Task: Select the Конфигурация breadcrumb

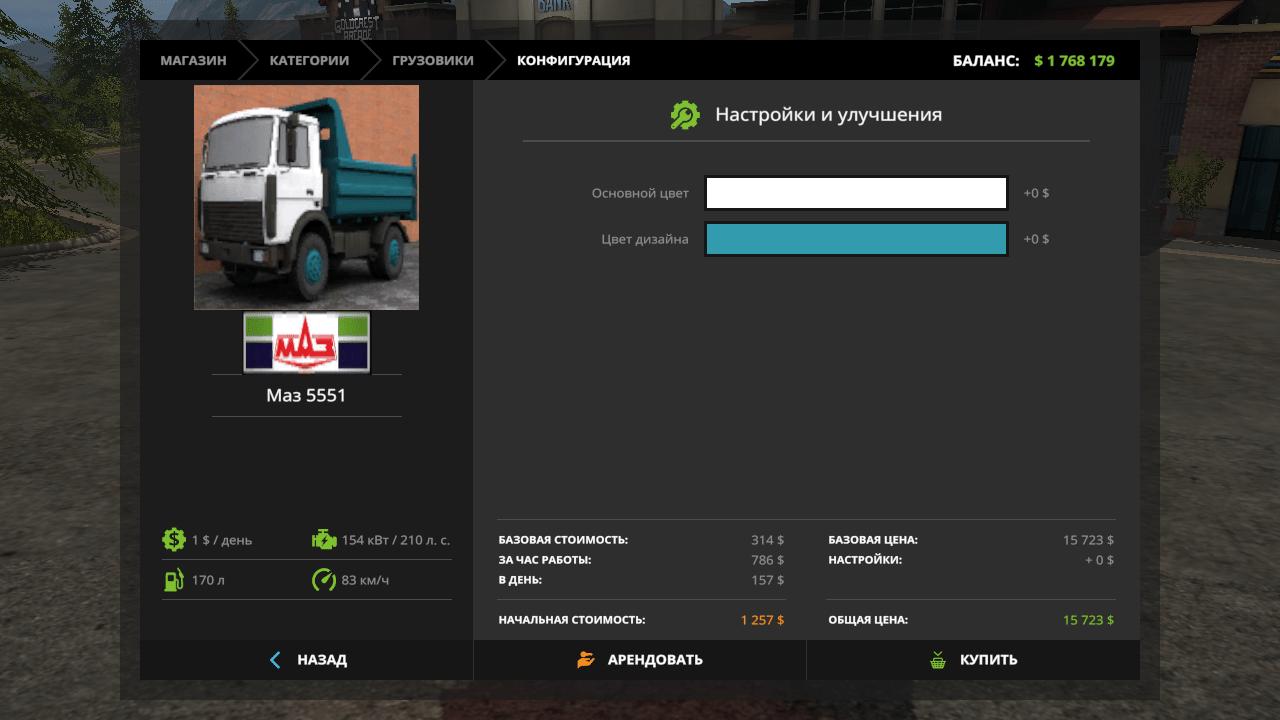Action: (x=573, y=60)
